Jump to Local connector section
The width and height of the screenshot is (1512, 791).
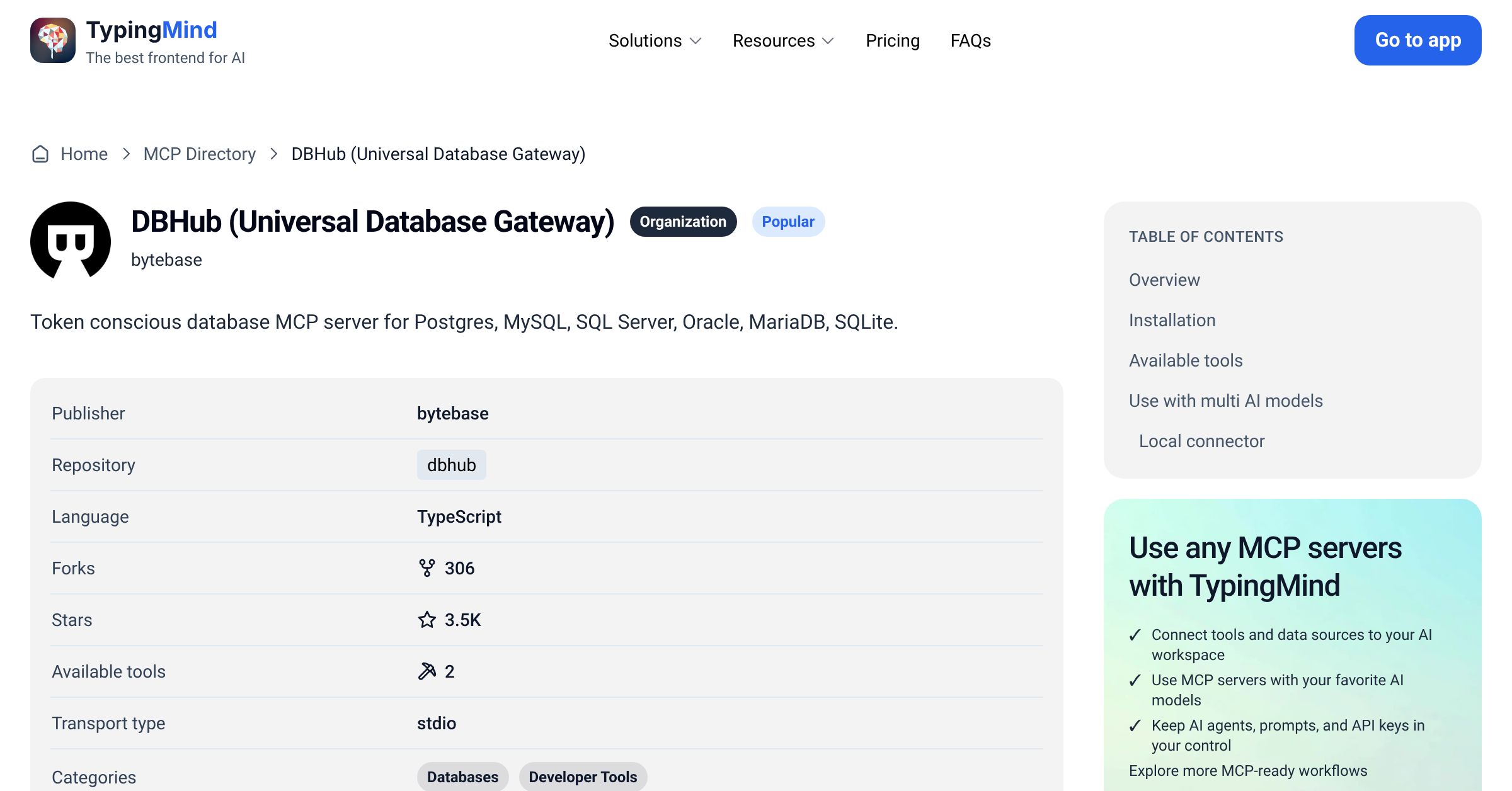tap(1201, 441)
